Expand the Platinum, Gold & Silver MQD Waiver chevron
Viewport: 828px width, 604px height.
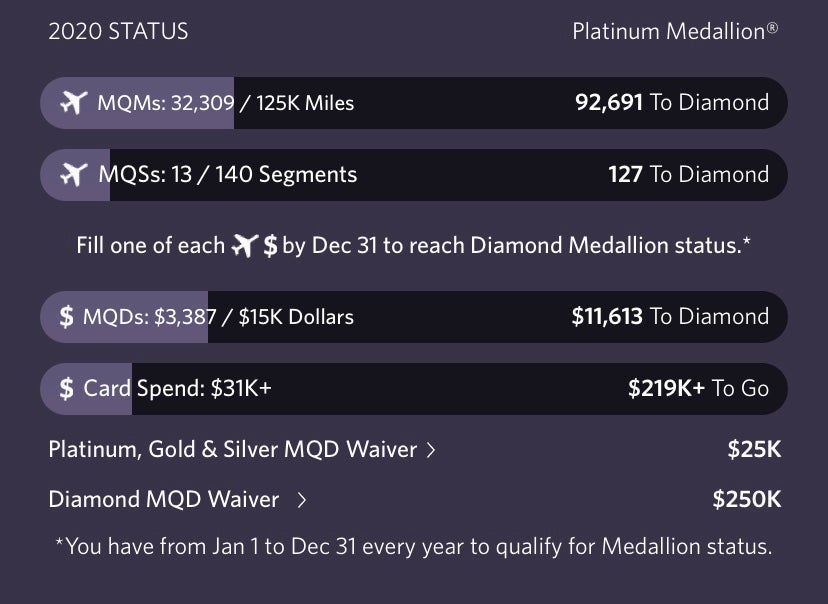tap(431, 450)
